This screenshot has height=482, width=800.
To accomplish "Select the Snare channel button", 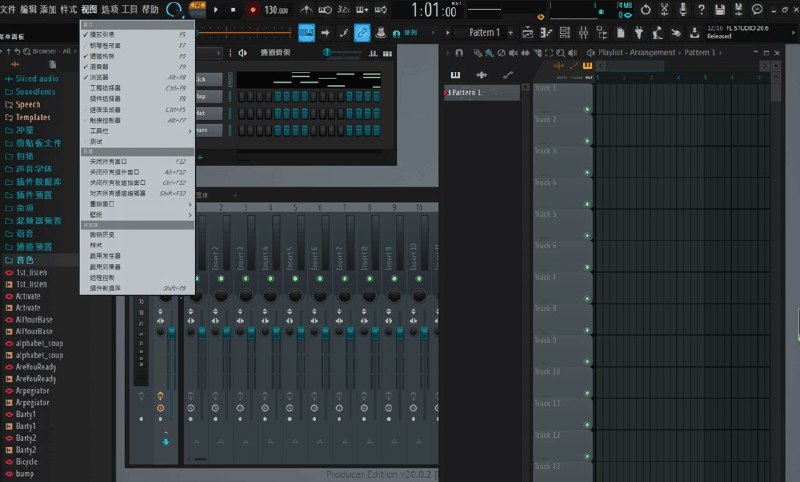I will click(209, 130).
